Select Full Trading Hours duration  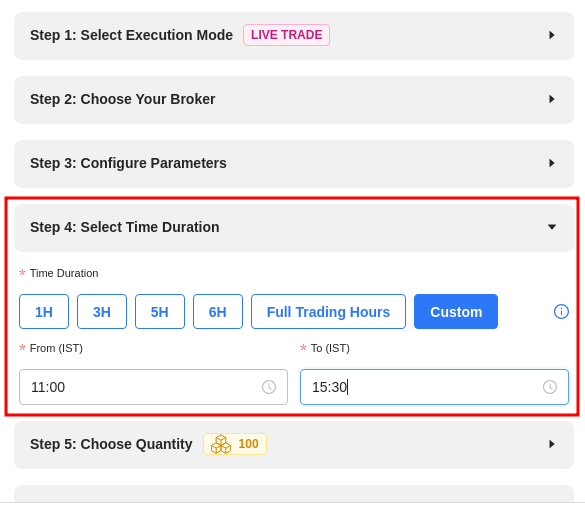tap(328, 312)
